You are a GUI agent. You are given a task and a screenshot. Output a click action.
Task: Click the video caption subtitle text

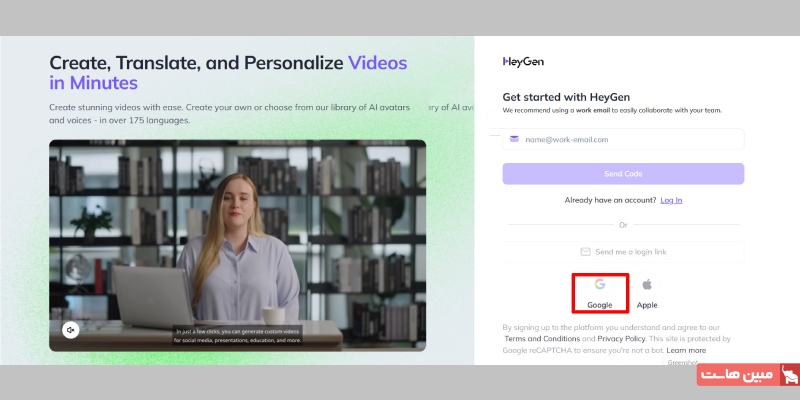click(237, 335)
